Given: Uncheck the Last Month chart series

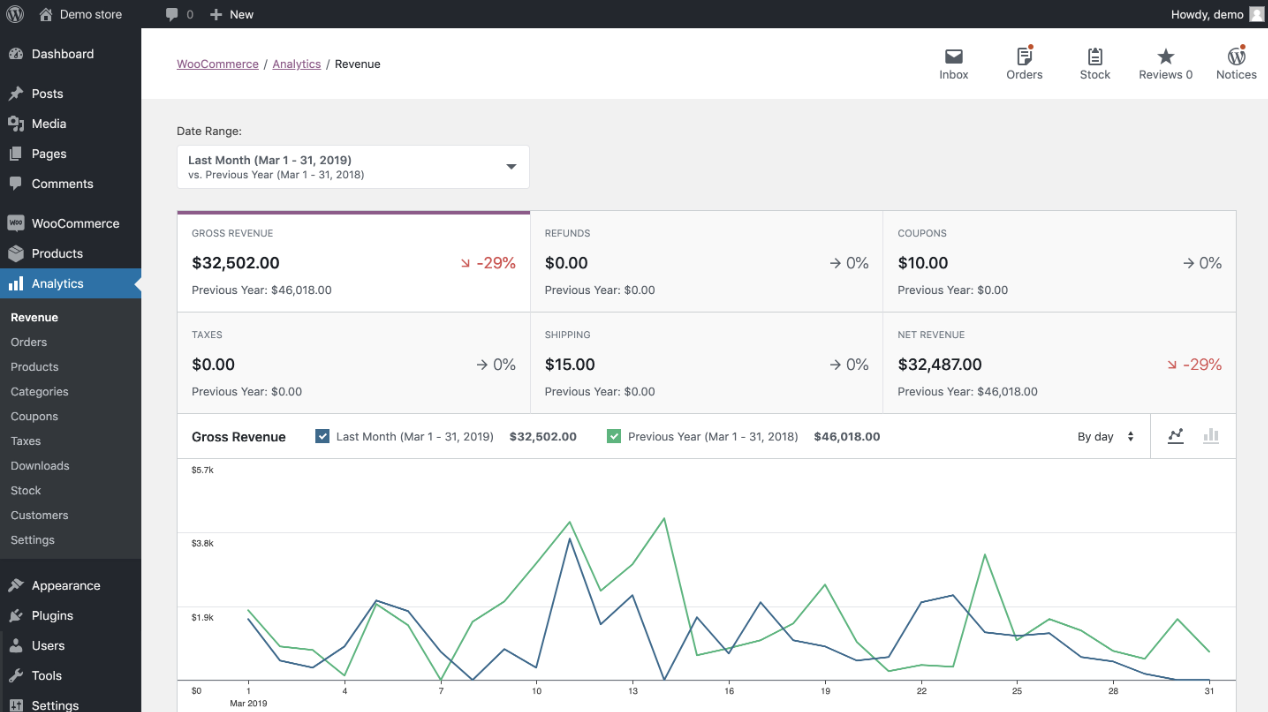Looking at the screenshot, I should click(322, 436).
